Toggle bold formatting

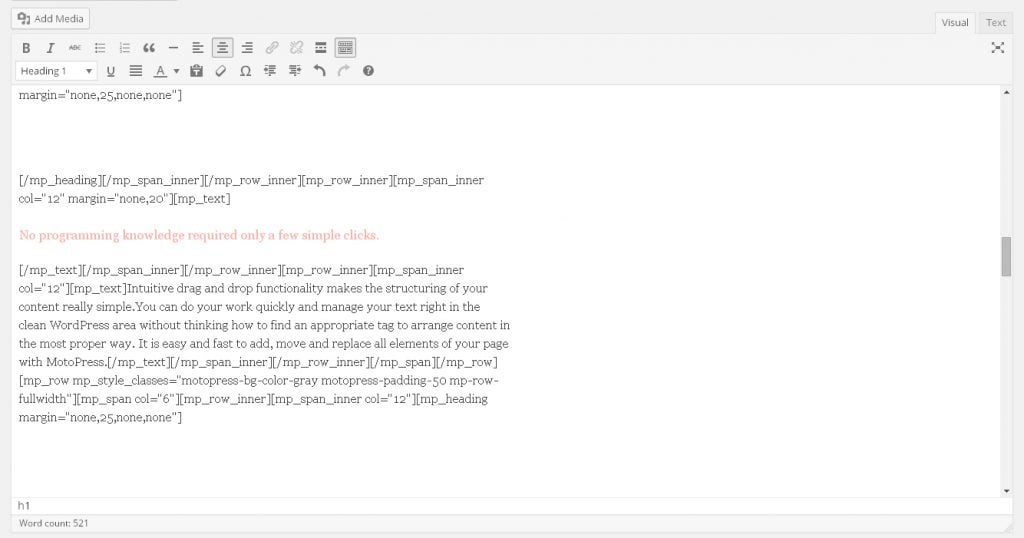(x=26, y=47)
